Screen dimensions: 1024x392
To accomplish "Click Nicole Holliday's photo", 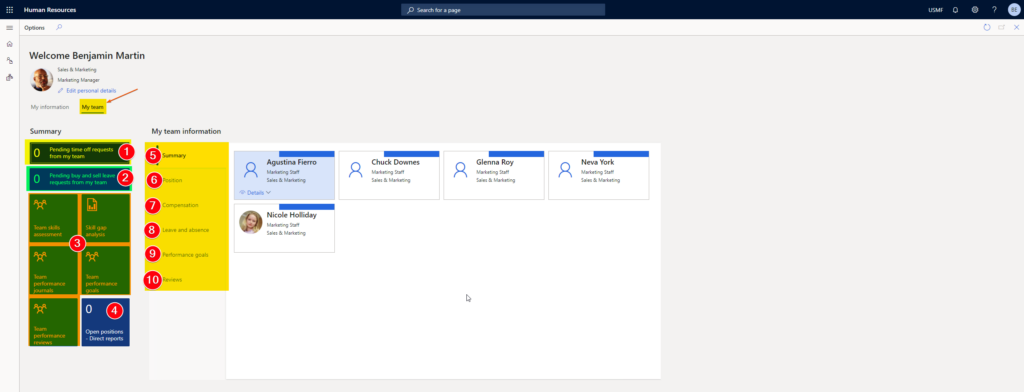I will (251, 222).
